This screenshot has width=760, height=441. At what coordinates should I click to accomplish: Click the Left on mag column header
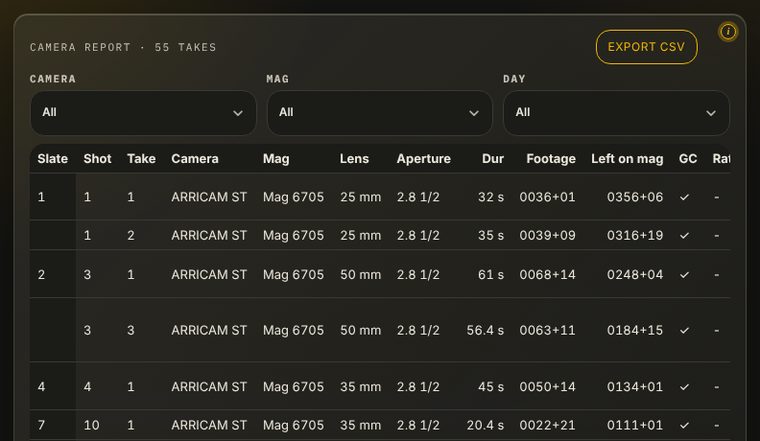[x=627, y=159]
